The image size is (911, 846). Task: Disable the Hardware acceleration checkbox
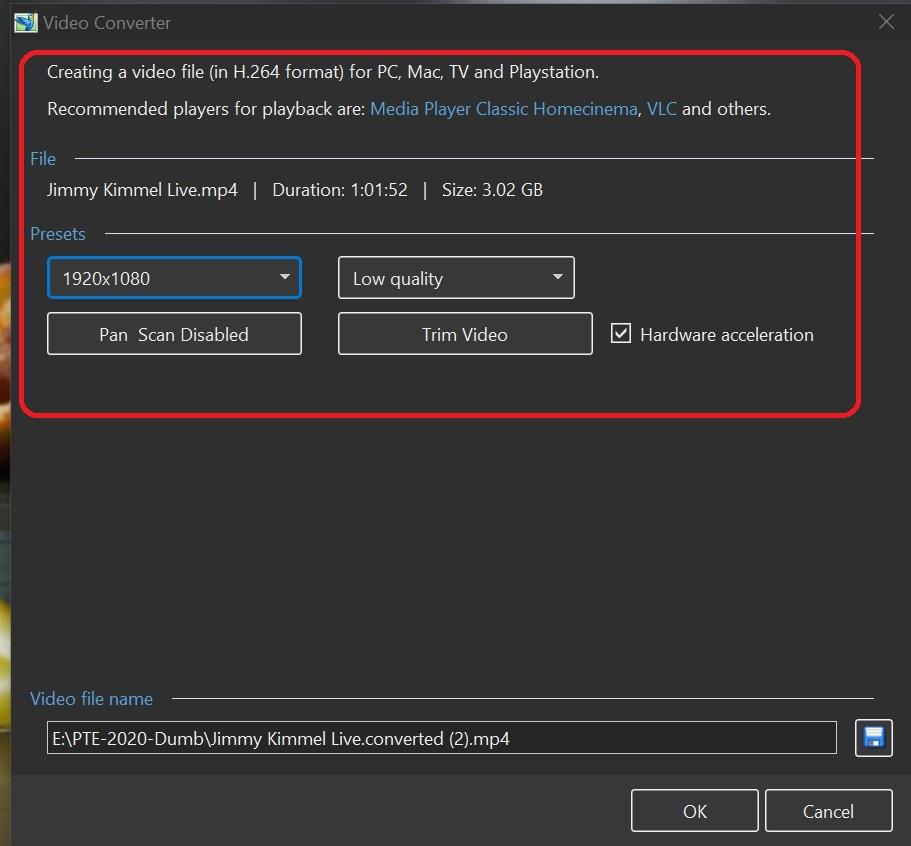tap(621, 334)
